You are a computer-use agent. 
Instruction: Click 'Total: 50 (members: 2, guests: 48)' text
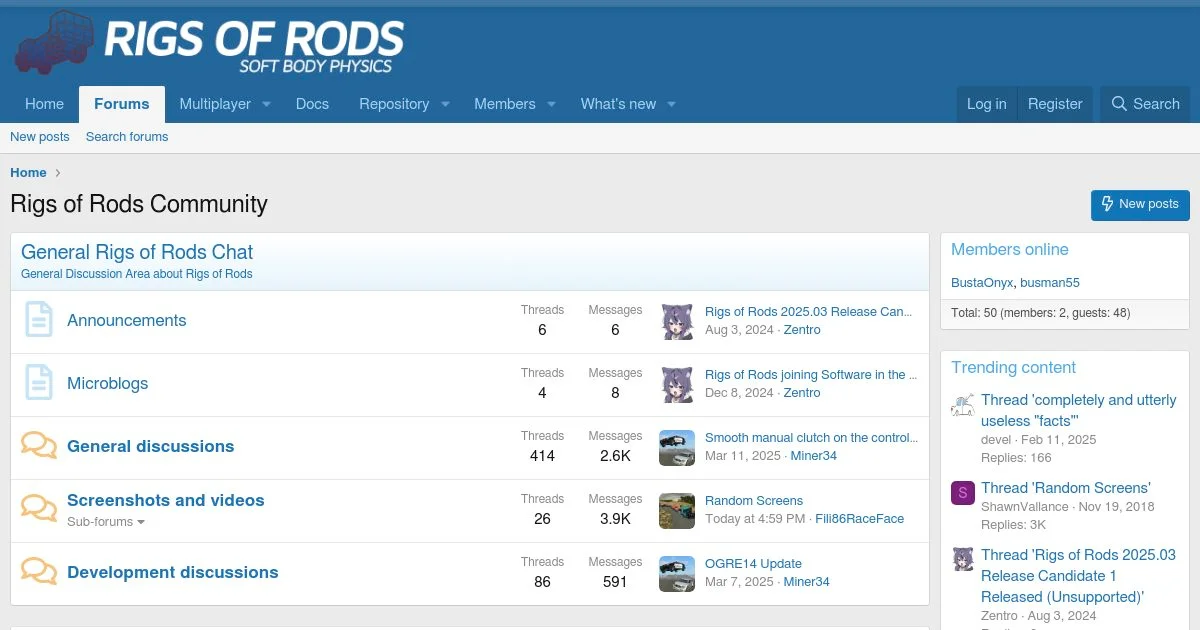pos(1041,313)
